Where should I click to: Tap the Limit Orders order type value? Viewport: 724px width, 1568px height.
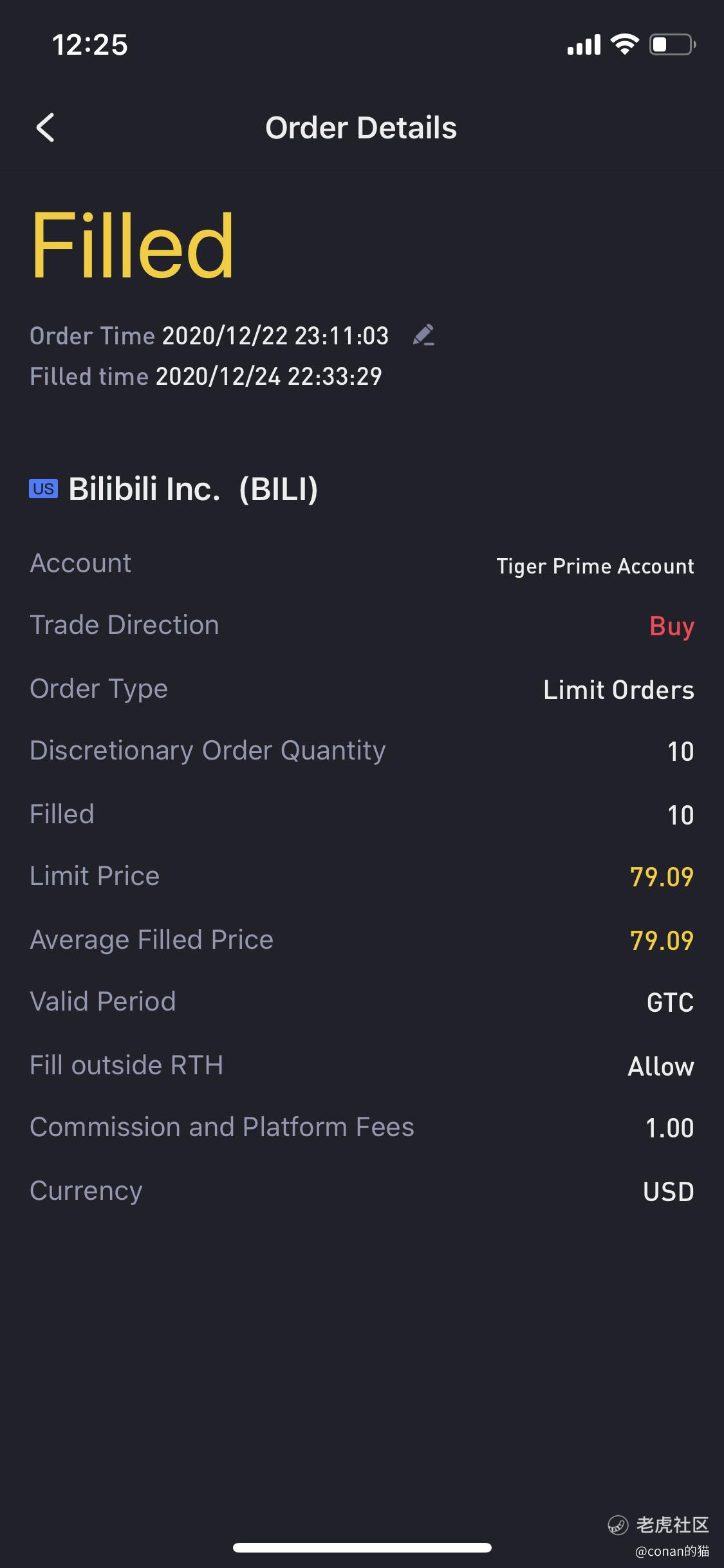618,689
